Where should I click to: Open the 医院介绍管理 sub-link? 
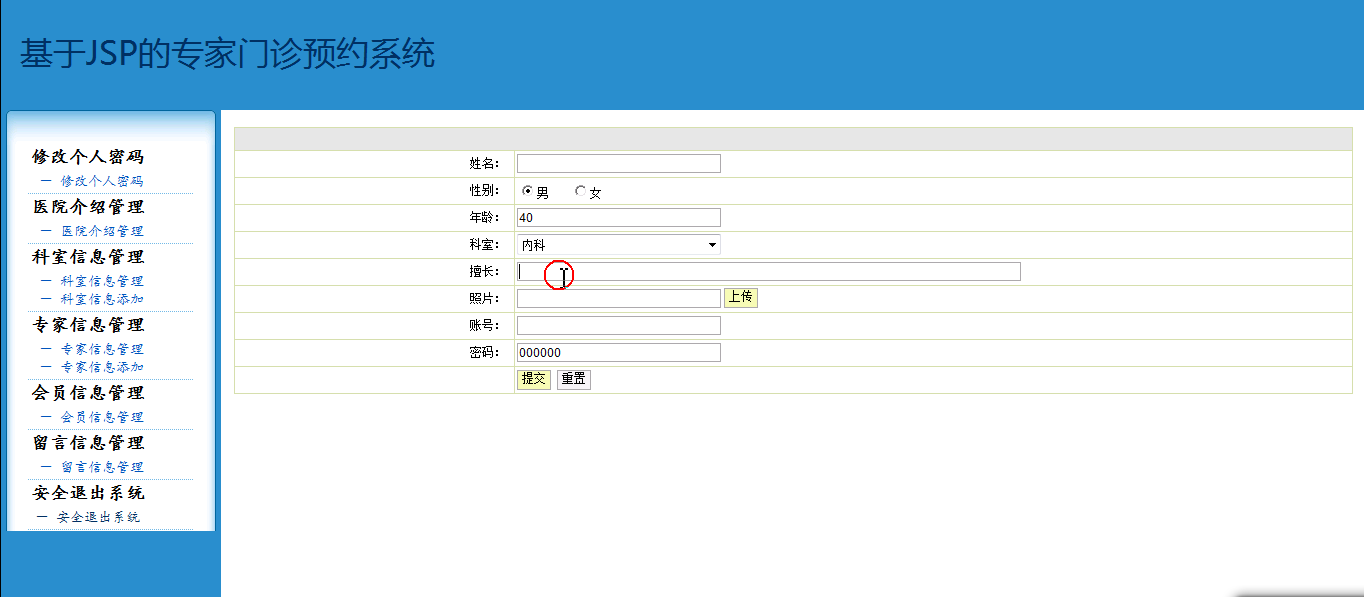pyautogui.click(x=102, y=231)
